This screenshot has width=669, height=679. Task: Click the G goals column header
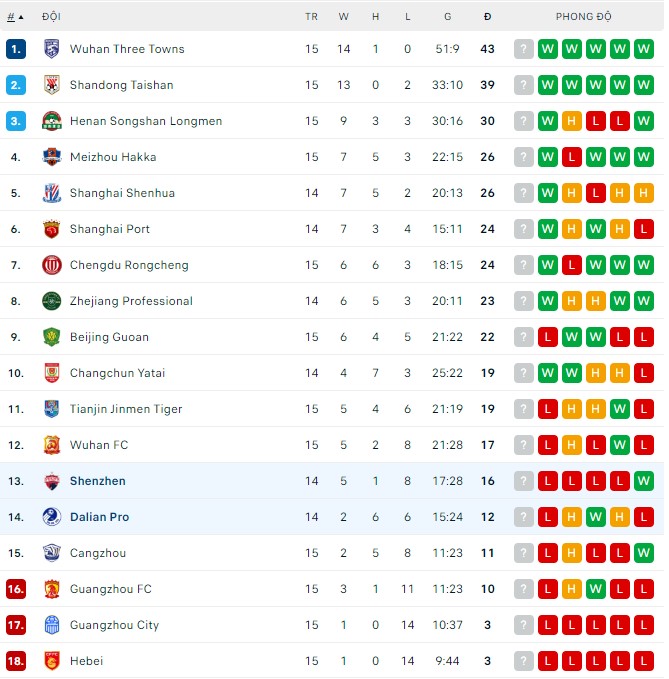pos(447,17)
